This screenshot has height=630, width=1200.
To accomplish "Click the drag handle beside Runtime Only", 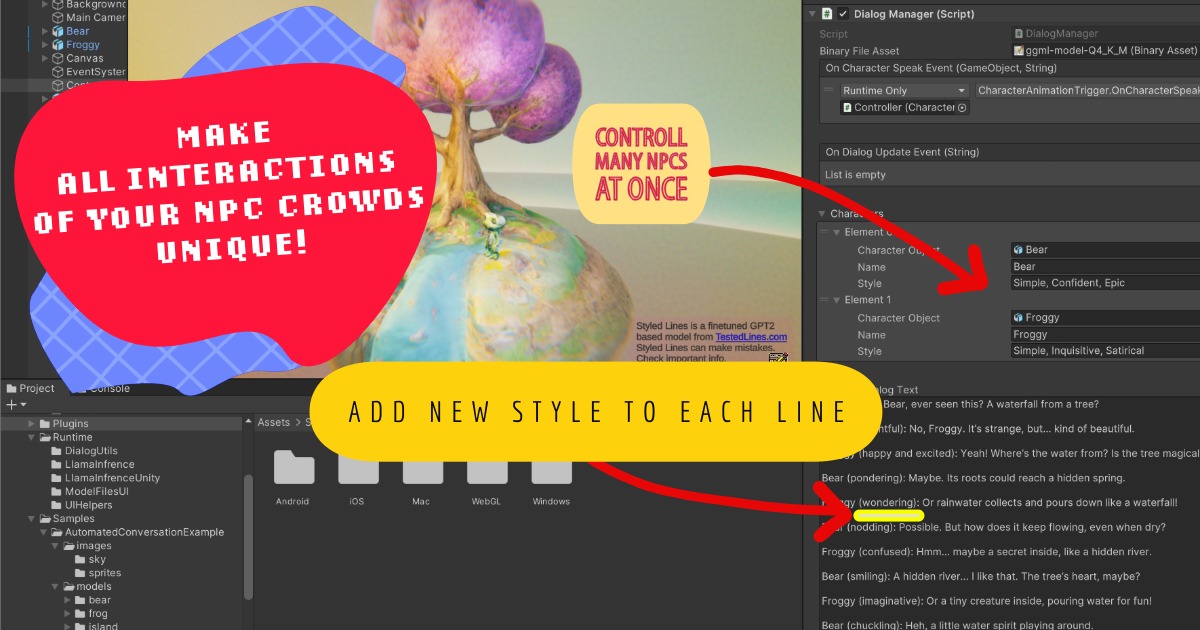I will pyautogui.click(x=828, y=90).
